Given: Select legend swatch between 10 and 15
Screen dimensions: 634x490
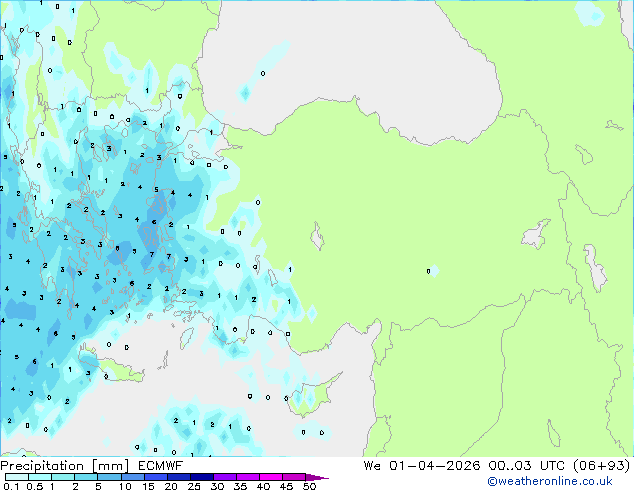Looking at the screenshot, I should tap(133, 477).
